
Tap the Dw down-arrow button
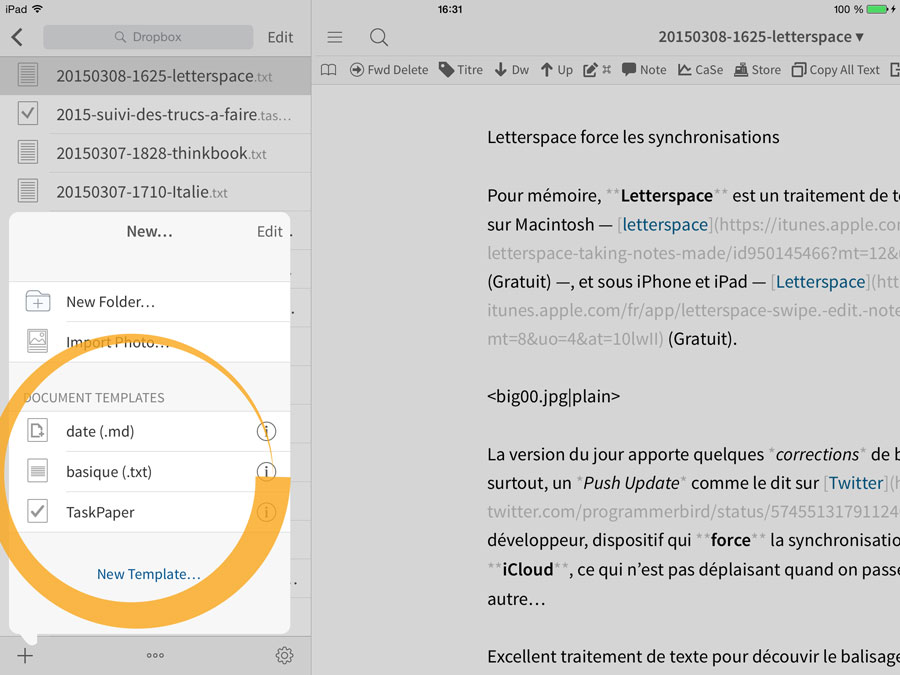pyautogui.click(x=511, y=70)
